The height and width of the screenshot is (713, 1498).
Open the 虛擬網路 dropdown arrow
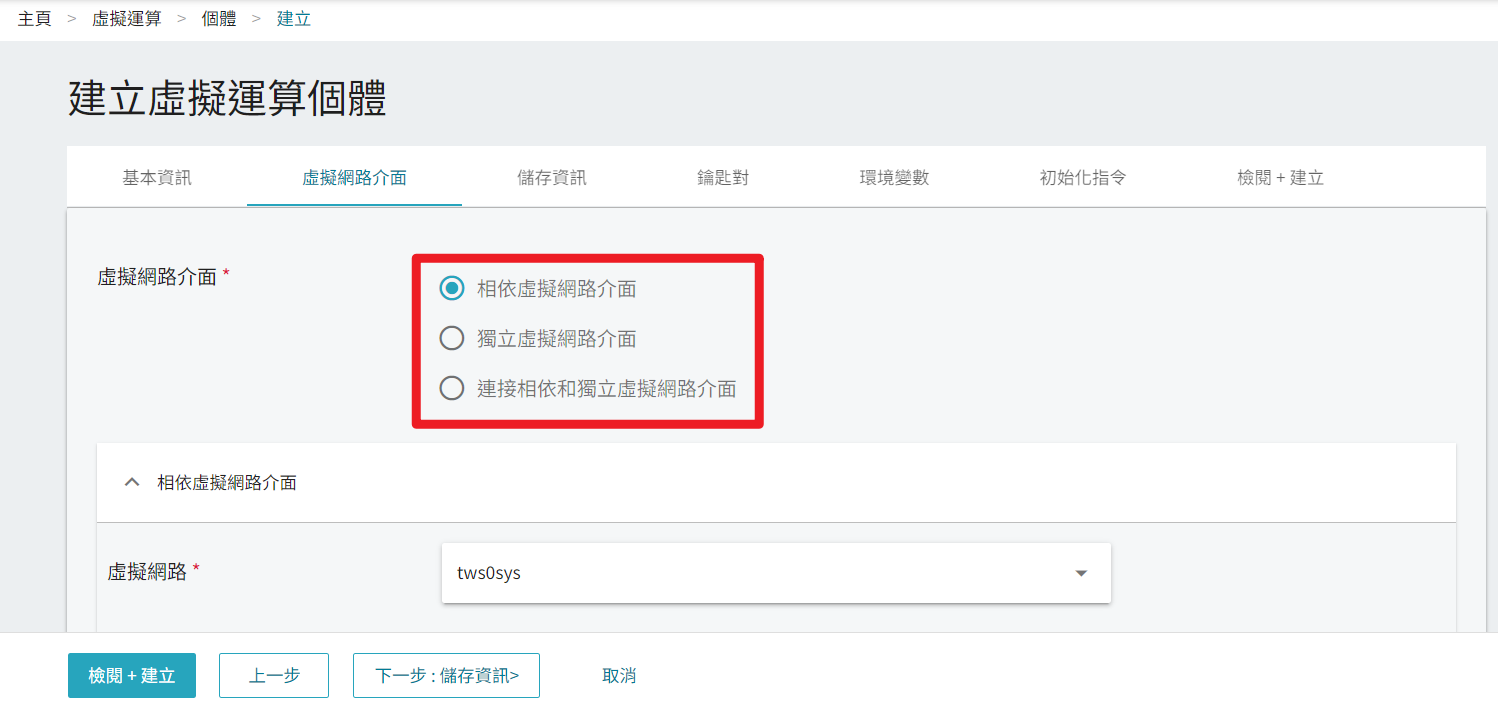click(1081, 573)
